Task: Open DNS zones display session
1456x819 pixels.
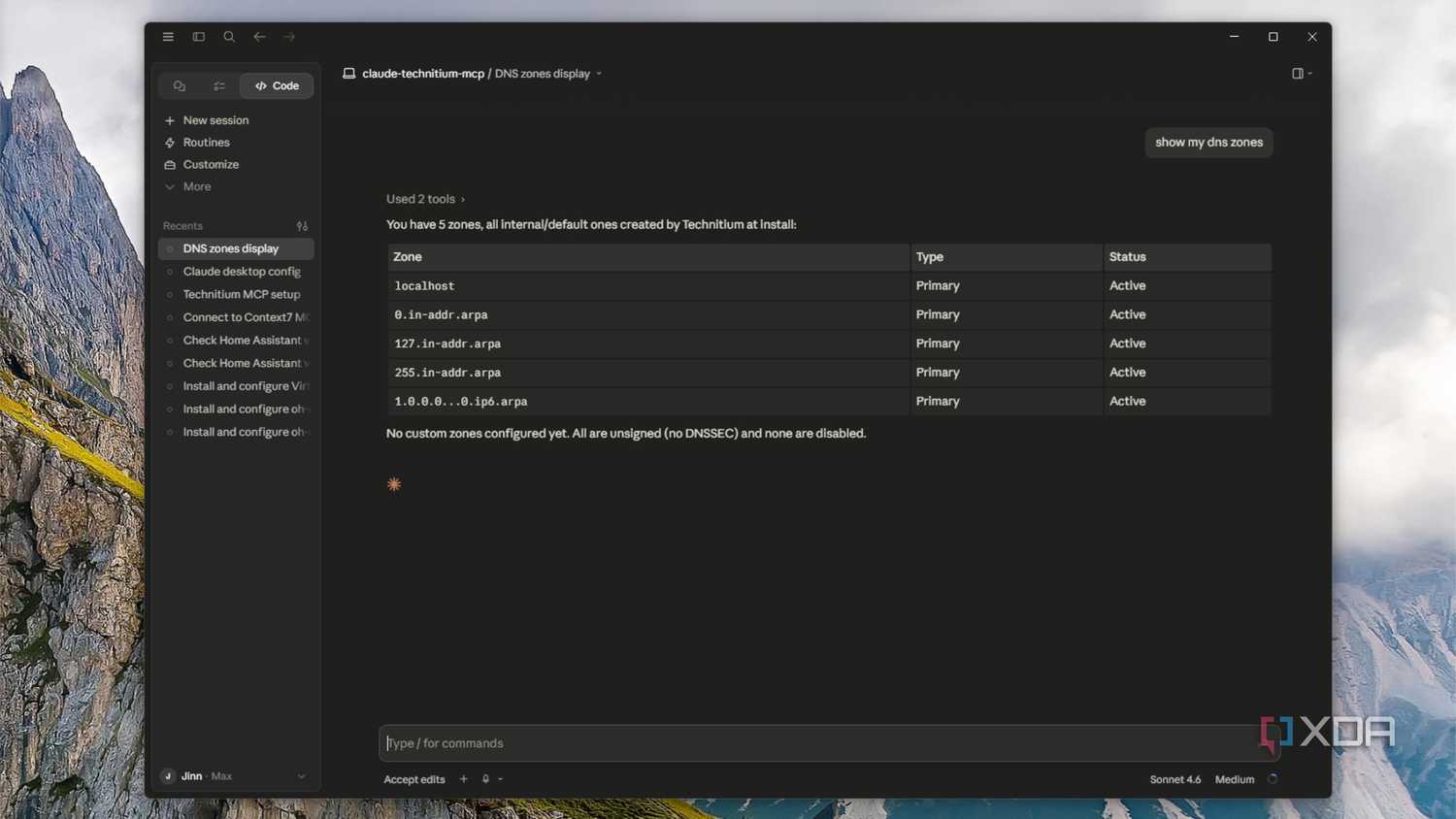Action: tap(236, 249)
